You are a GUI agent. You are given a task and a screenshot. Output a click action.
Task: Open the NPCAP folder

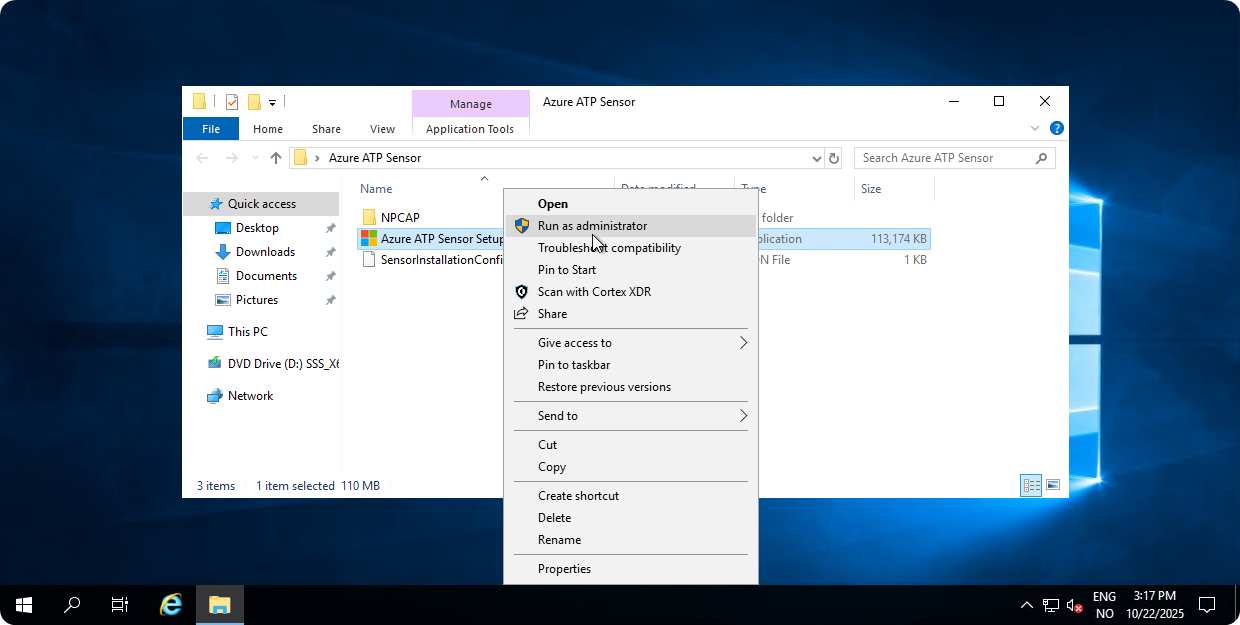400,217
